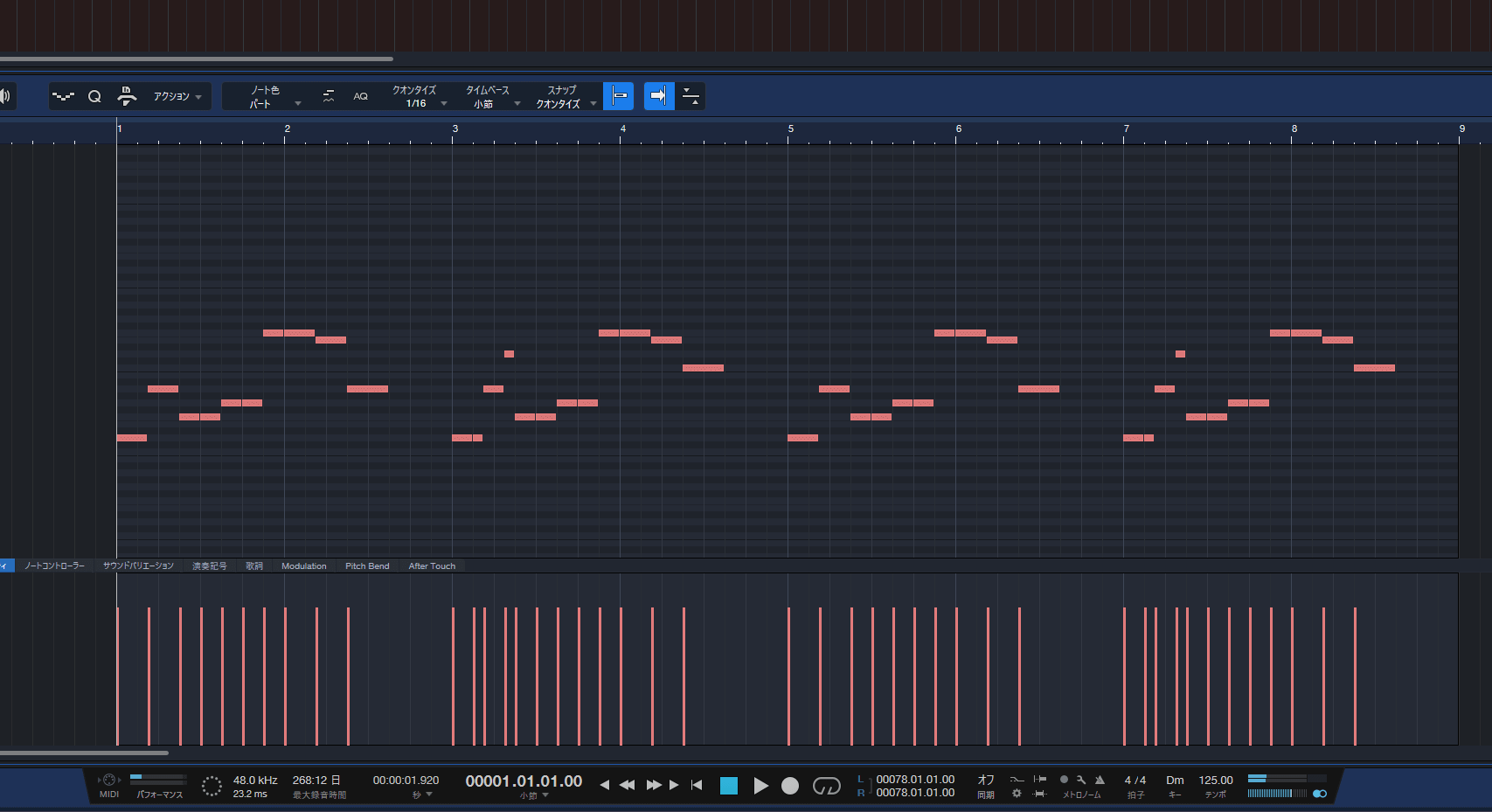Screen dimensions: 1492x812
Task: Click the Dm key value
Action: coord(1175,781)
